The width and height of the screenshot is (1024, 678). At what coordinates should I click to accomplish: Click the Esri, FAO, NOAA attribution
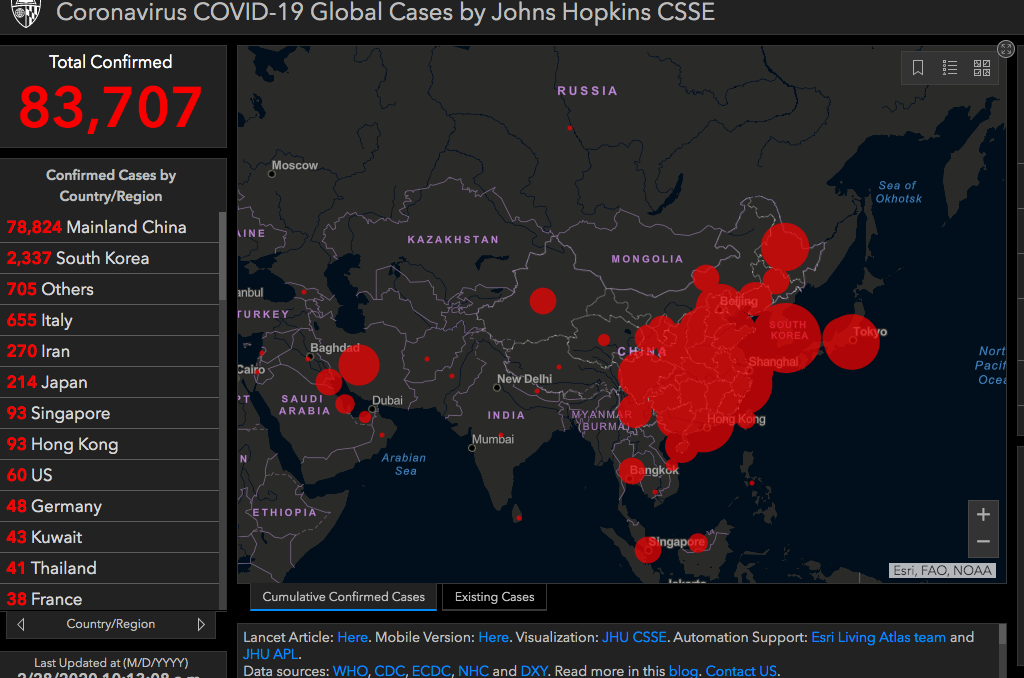coord(942,570)
